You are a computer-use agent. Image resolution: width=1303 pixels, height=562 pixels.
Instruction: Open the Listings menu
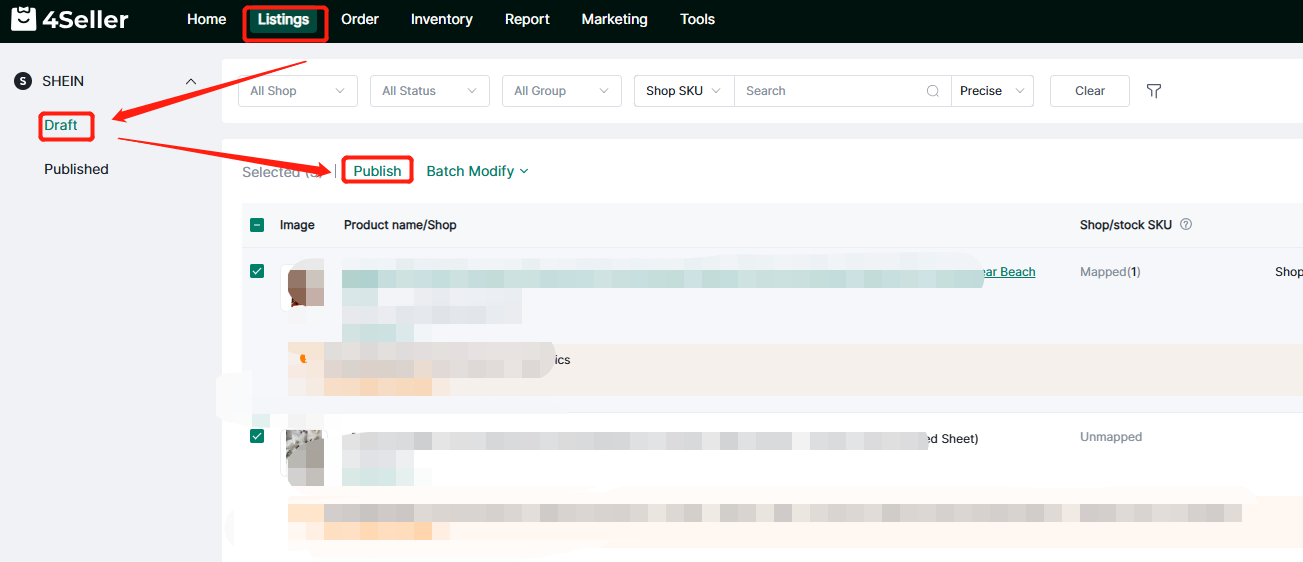click(283, 20)
